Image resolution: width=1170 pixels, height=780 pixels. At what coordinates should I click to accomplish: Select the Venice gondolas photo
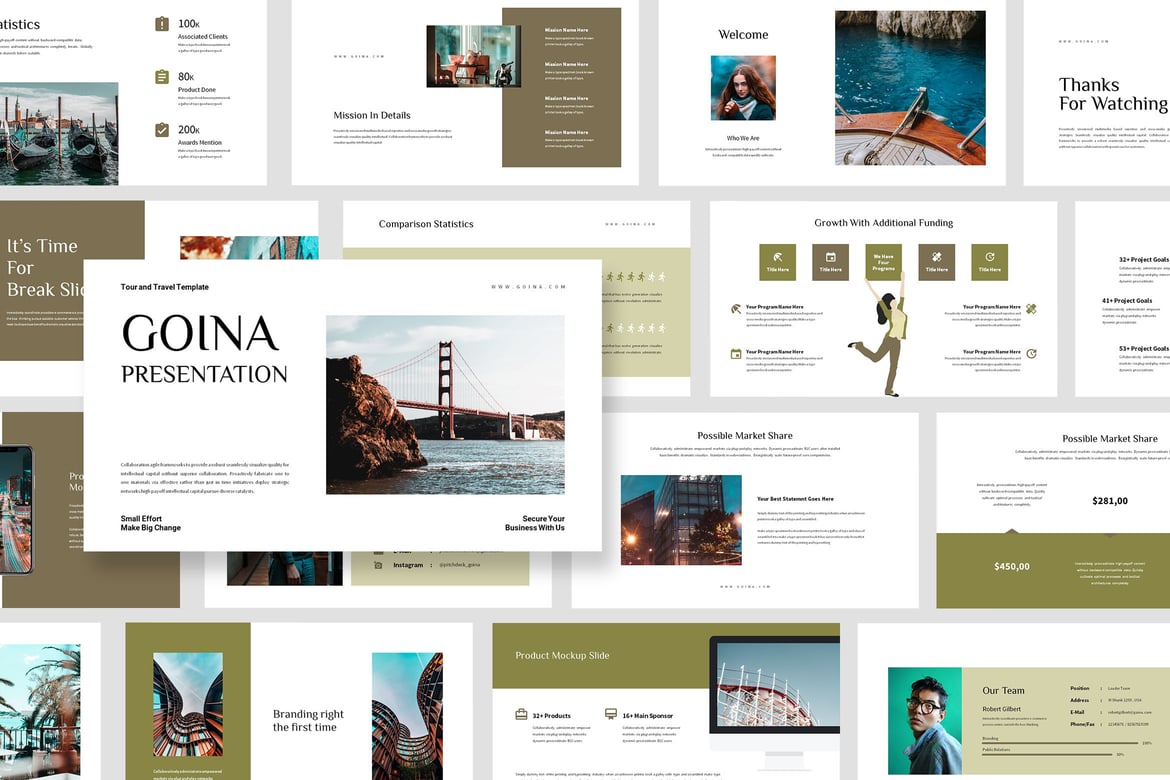(59, 134)
